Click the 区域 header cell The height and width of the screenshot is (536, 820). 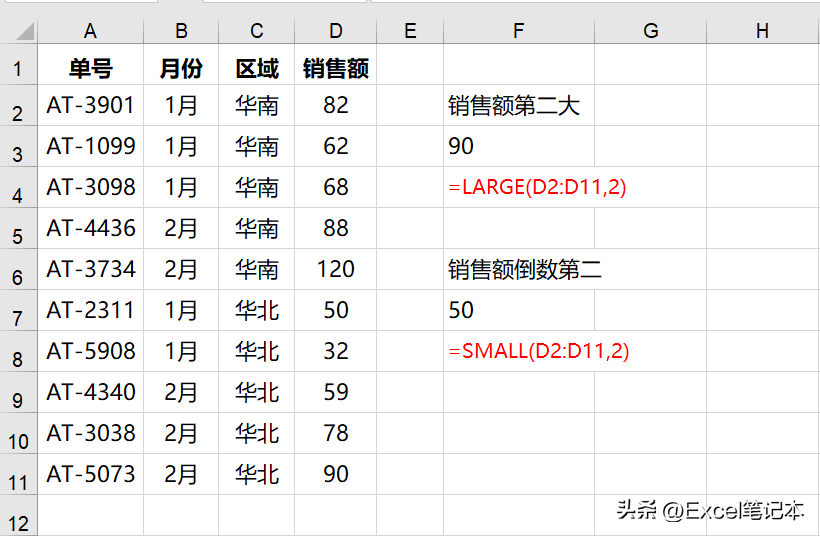256,64
